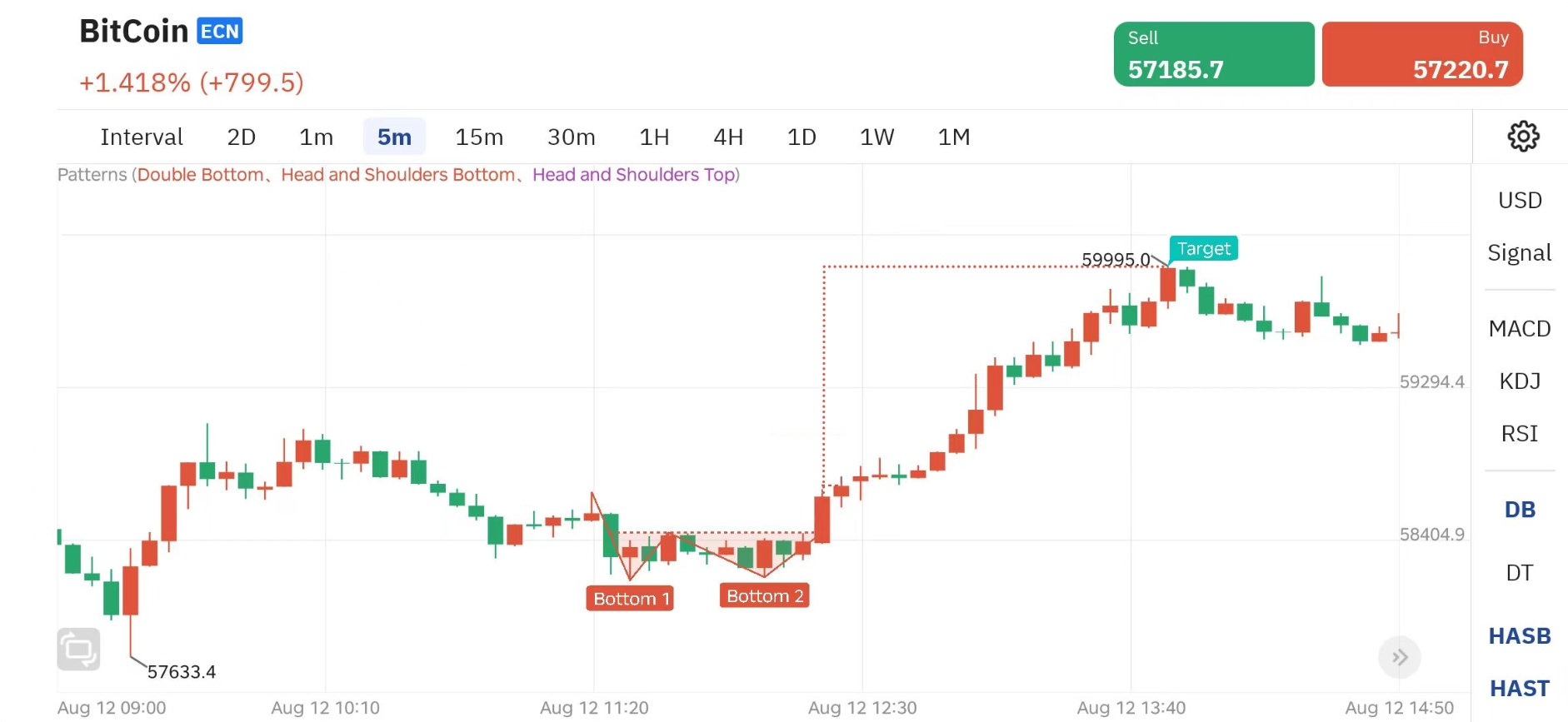Select the KDJ indicator in the sidebar
This screenshot has width=1568, height=722.
(x=1520, y=381)
